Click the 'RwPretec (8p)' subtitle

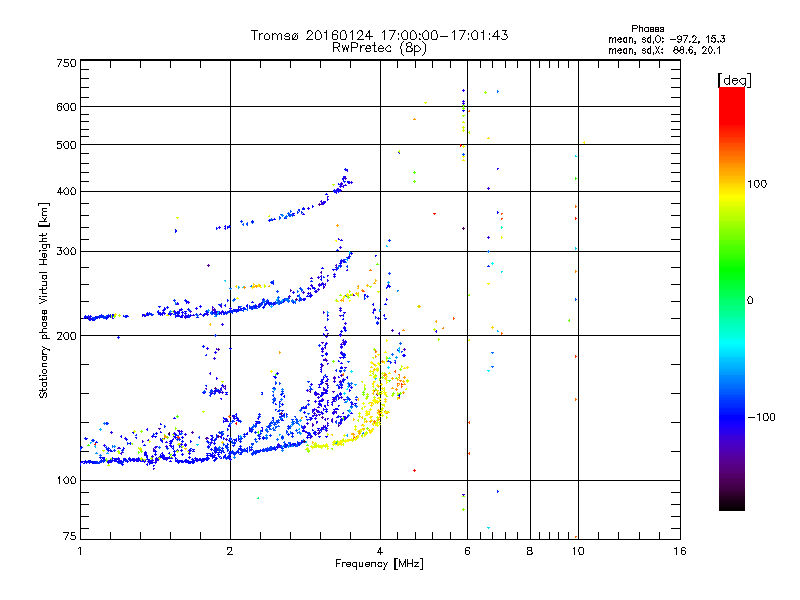(379, 48)
